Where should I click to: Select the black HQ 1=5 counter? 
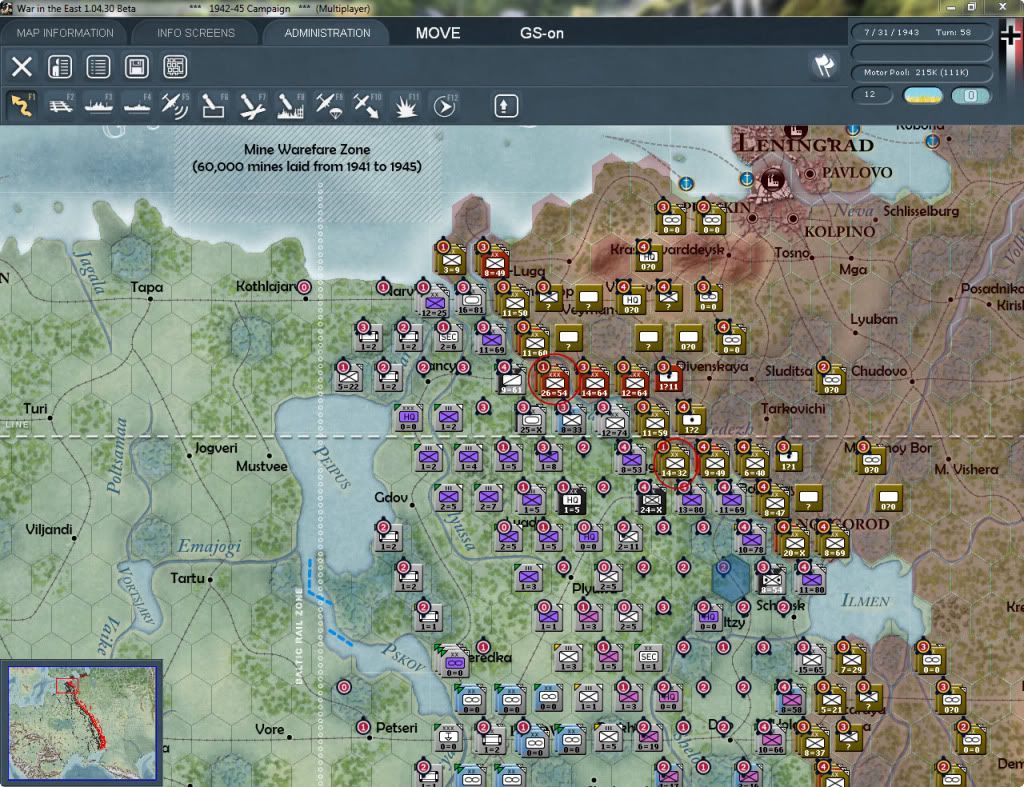point(571,501)
